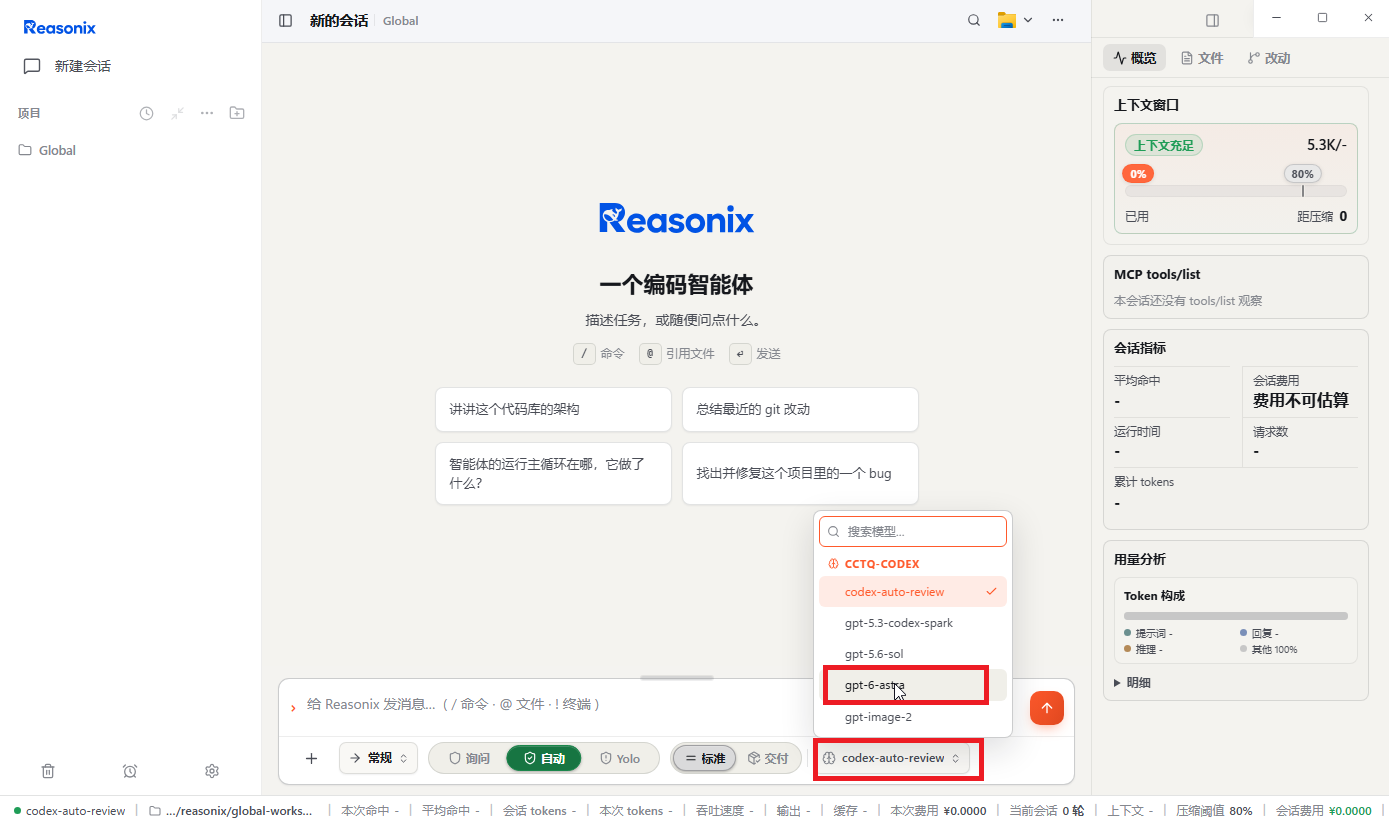Open the trash icon in sidebar footer

point(48,771)
